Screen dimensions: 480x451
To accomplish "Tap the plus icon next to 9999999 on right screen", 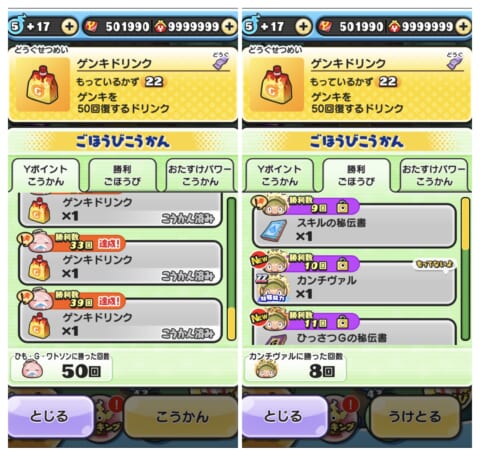I will (x=463, y=26).
